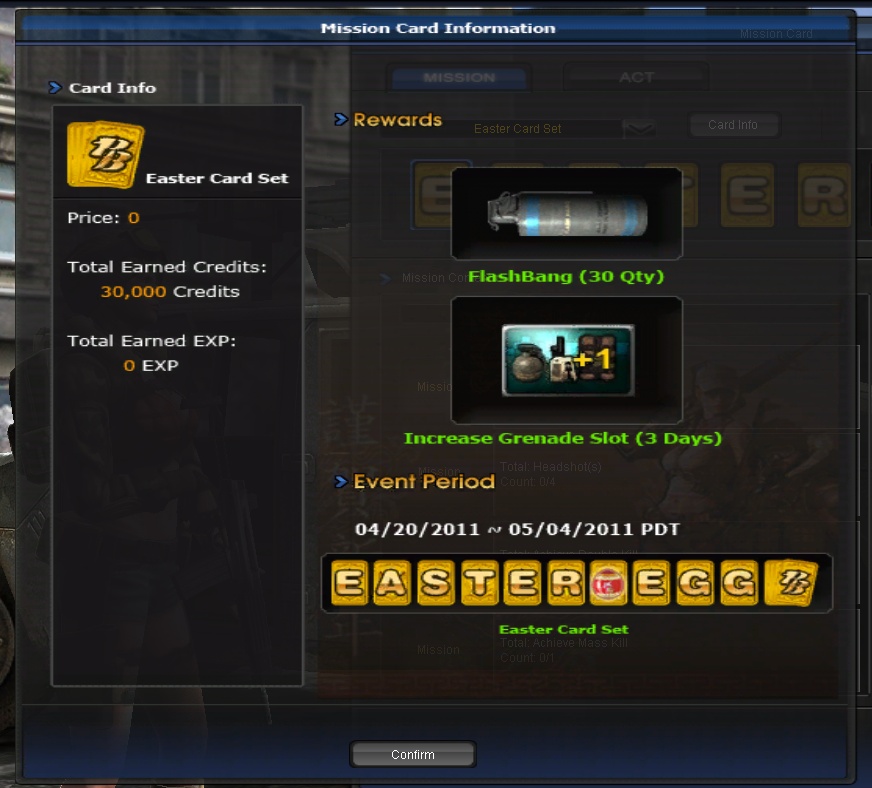Click the Event Period section arrow

pos(340,481)
